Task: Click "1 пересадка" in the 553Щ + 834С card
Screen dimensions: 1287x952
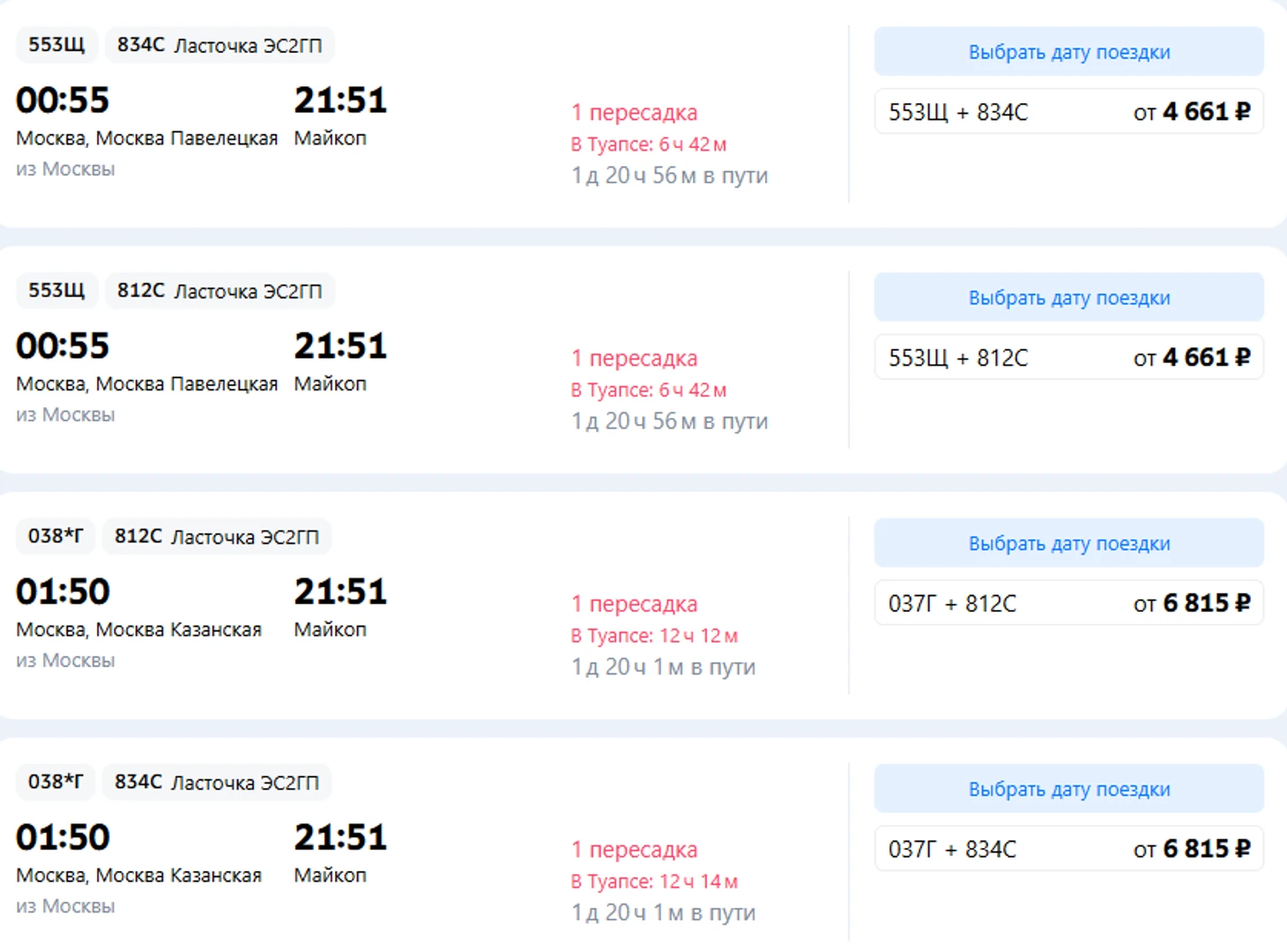Action: pos(634,113)
